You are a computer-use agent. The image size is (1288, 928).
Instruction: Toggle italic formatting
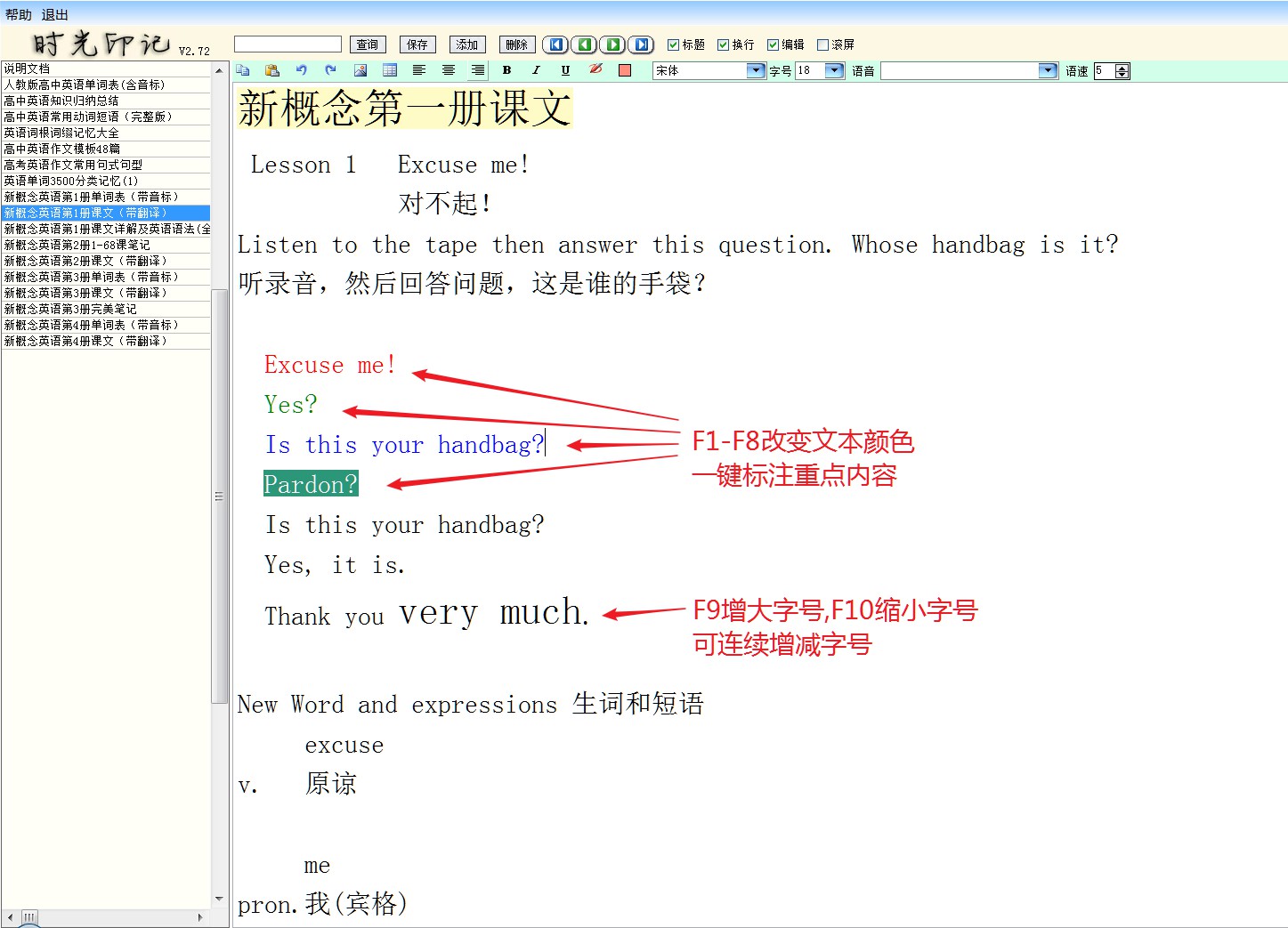tap(536, 70)
